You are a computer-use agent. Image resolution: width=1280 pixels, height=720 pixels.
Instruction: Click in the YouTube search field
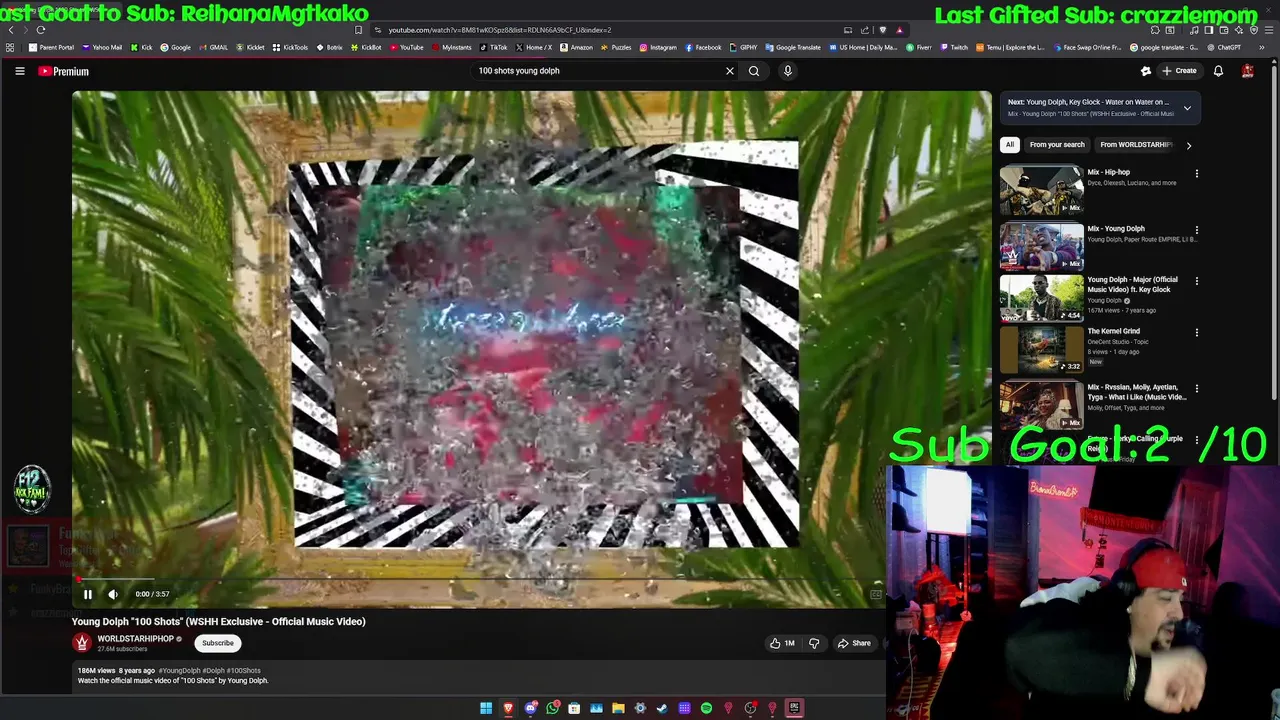pos(600,71)
